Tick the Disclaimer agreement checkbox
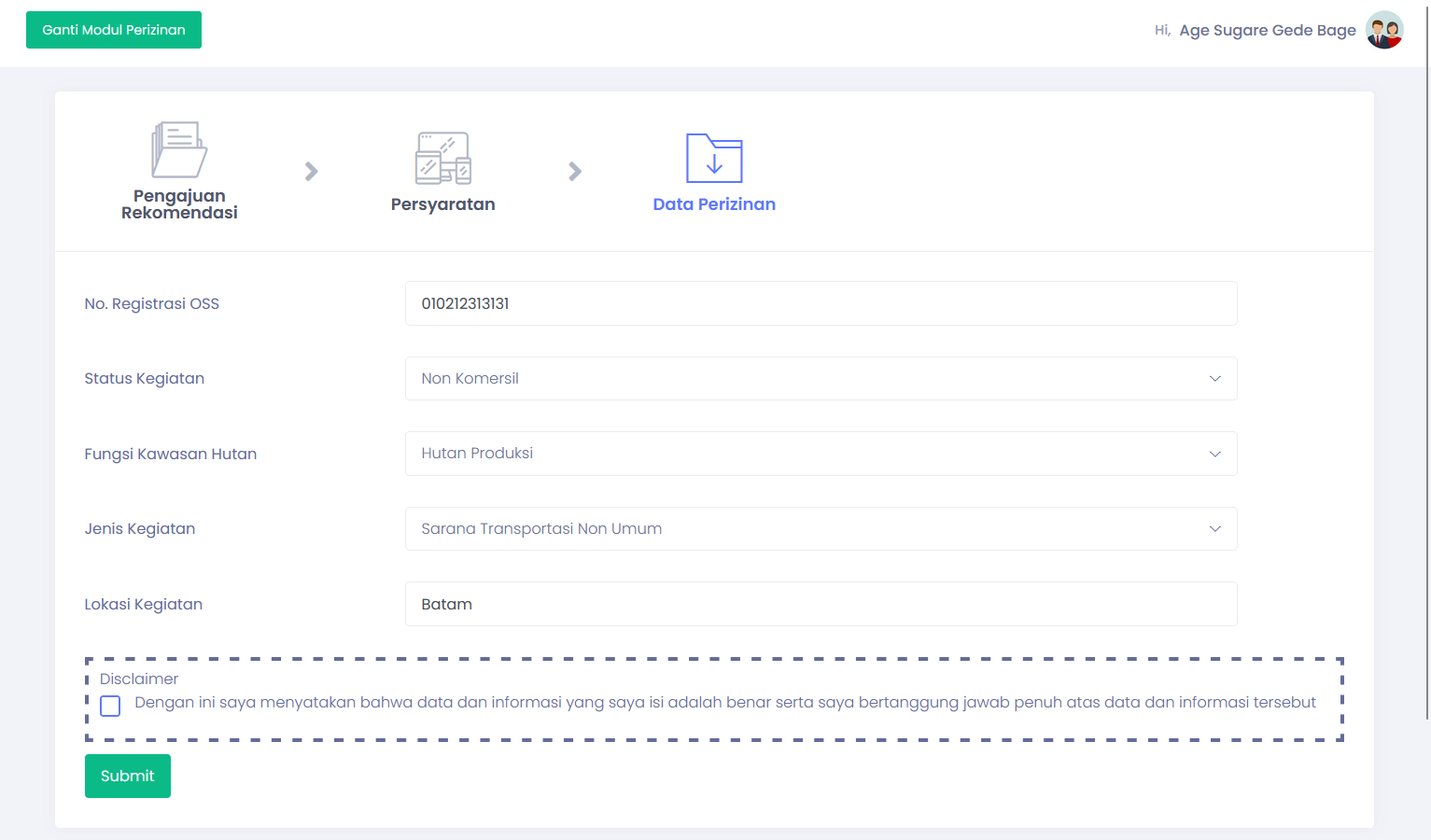1431x840 pixels. (x=110, y=706)
